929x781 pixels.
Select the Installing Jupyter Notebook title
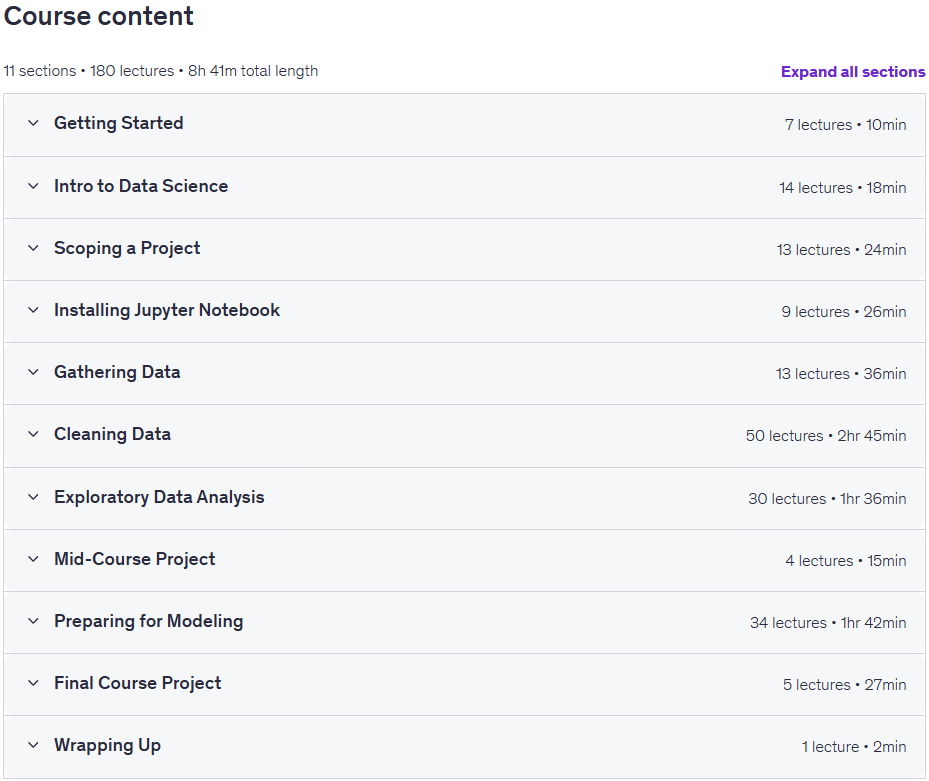166,311
